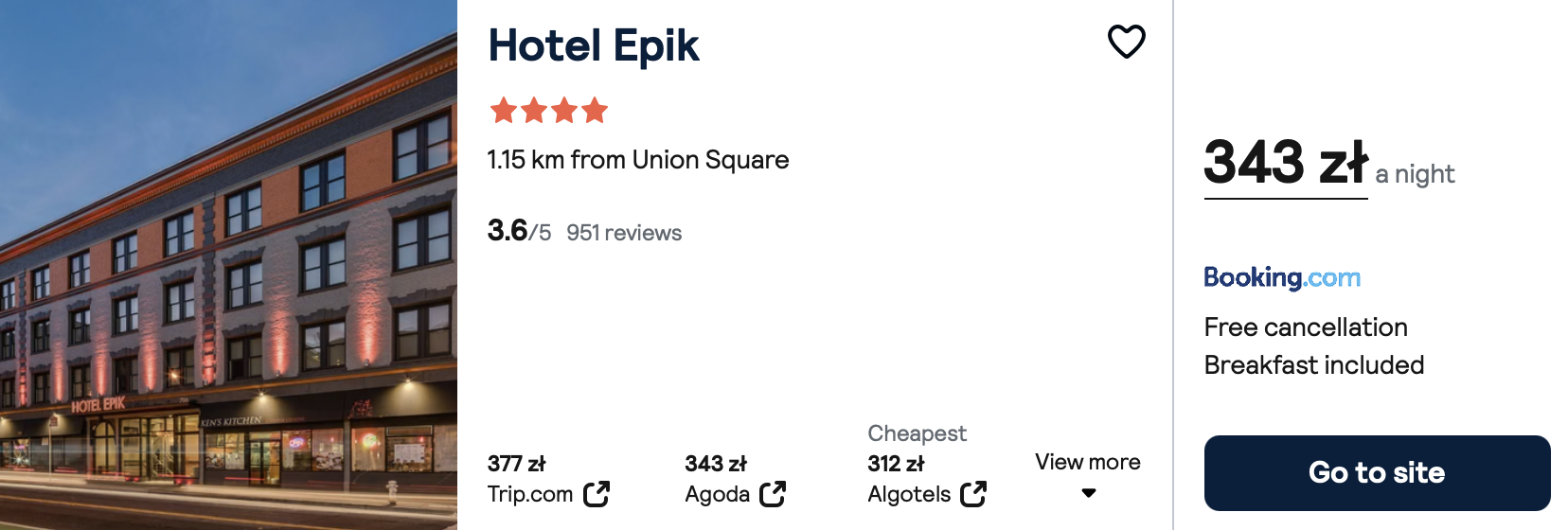Open the Hotel Epik building photo
1568x530 pixels.
click(x=228, y=265)
